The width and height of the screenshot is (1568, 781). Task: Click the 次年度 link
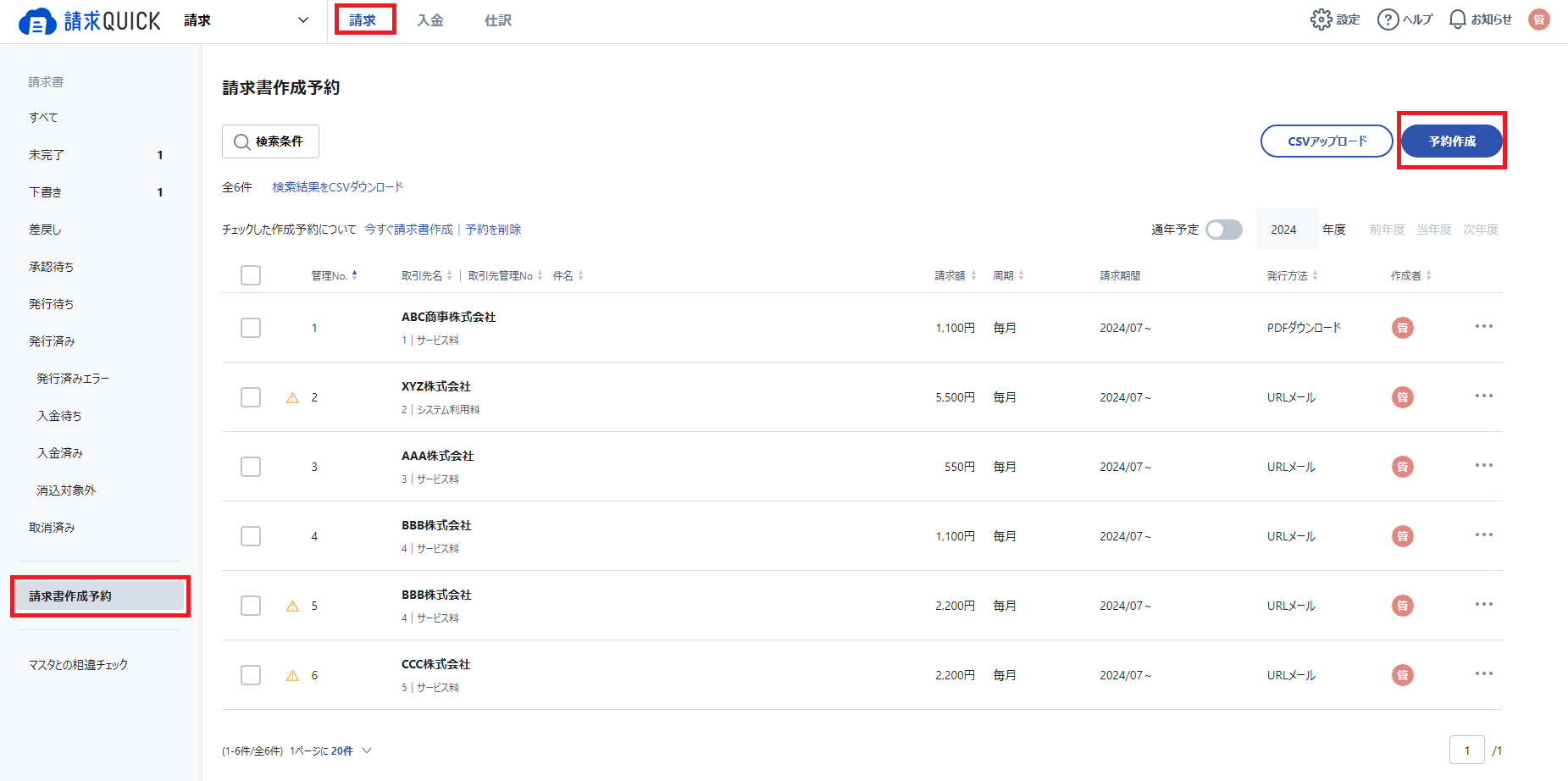1480,230
